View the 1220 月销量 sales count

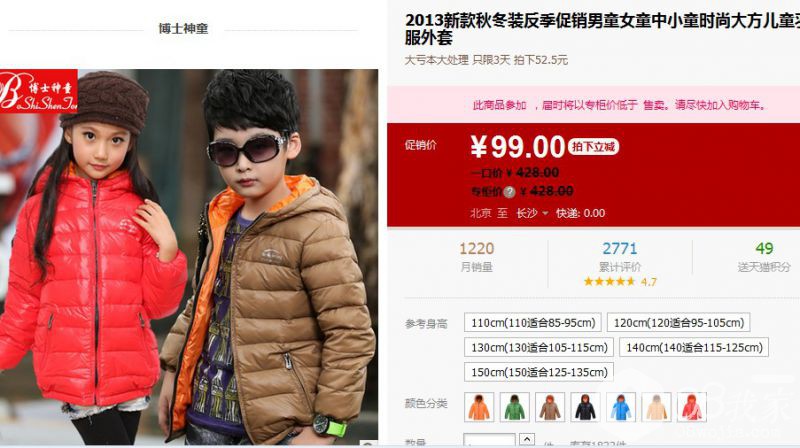(477, 257)
